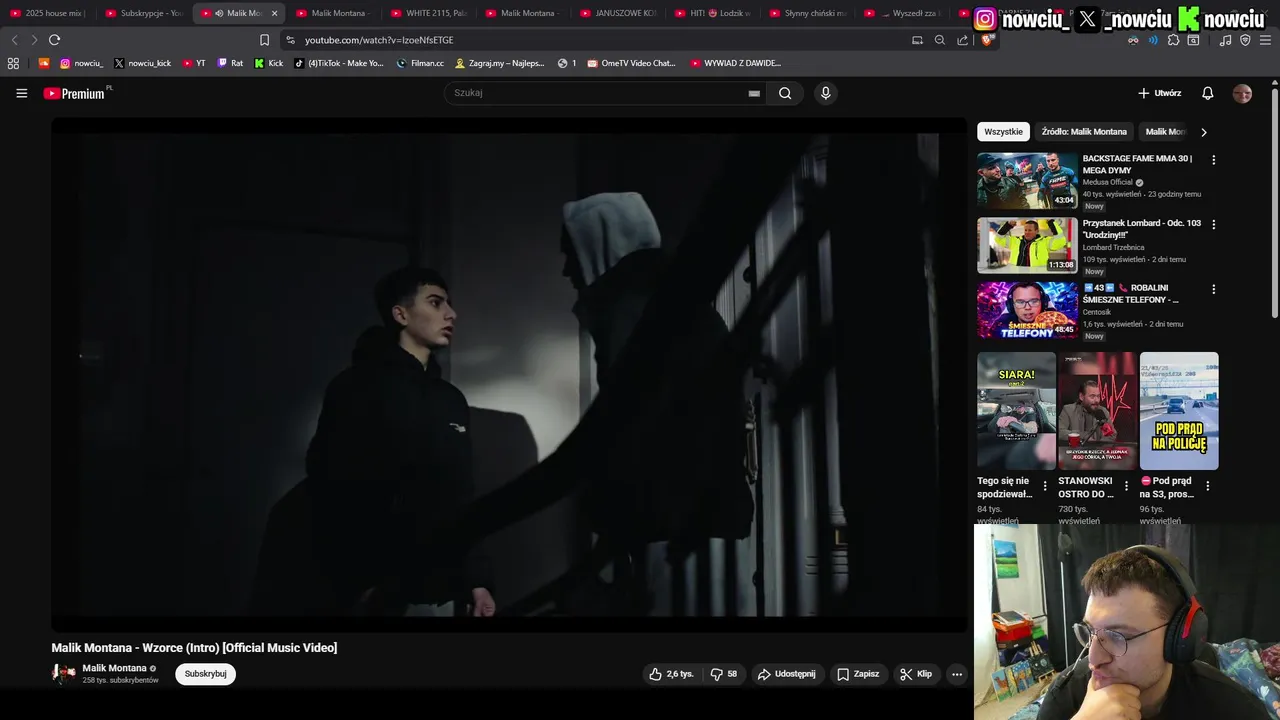The width and height of the screenshot is (1280, 720).
Task: Start voice search with microphone icon
Action: (825, 93)
